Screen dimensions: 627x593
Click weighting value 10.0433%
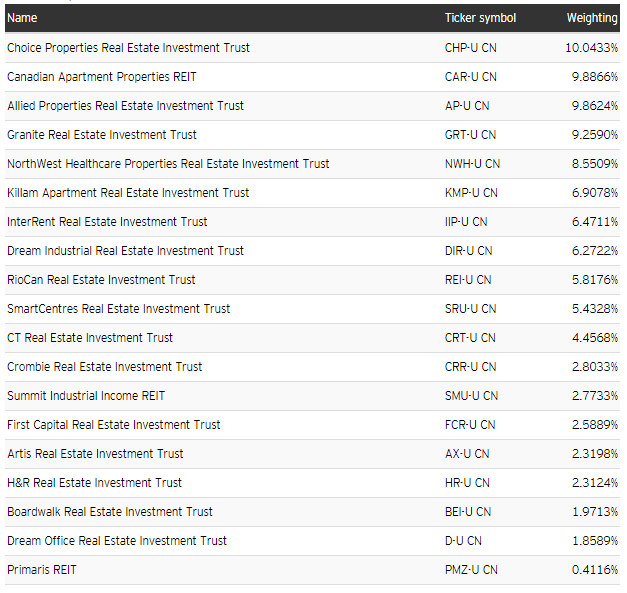(592, 48)
